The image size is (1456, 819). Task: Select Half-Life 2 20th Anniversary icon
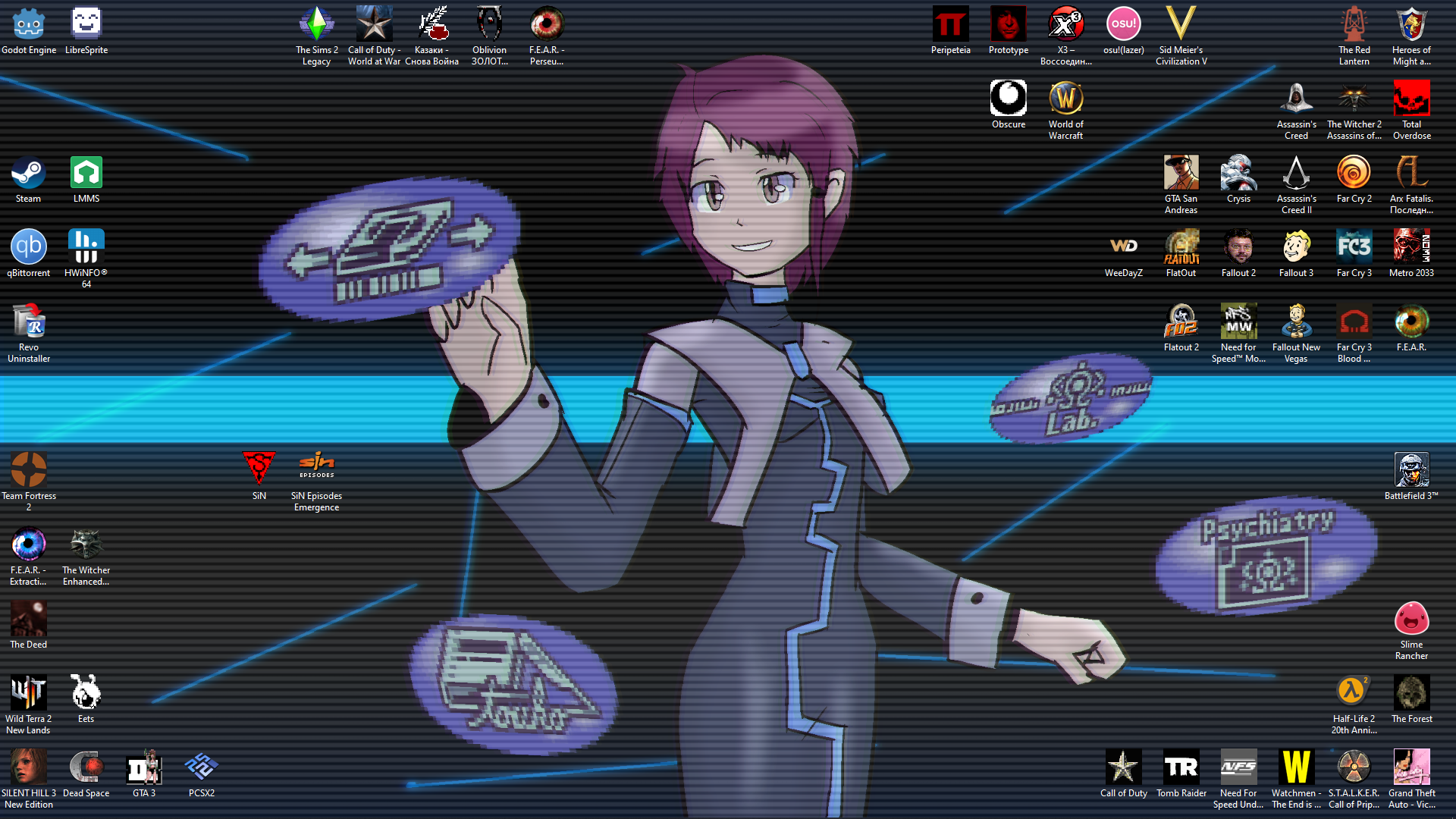point(1354,704)
